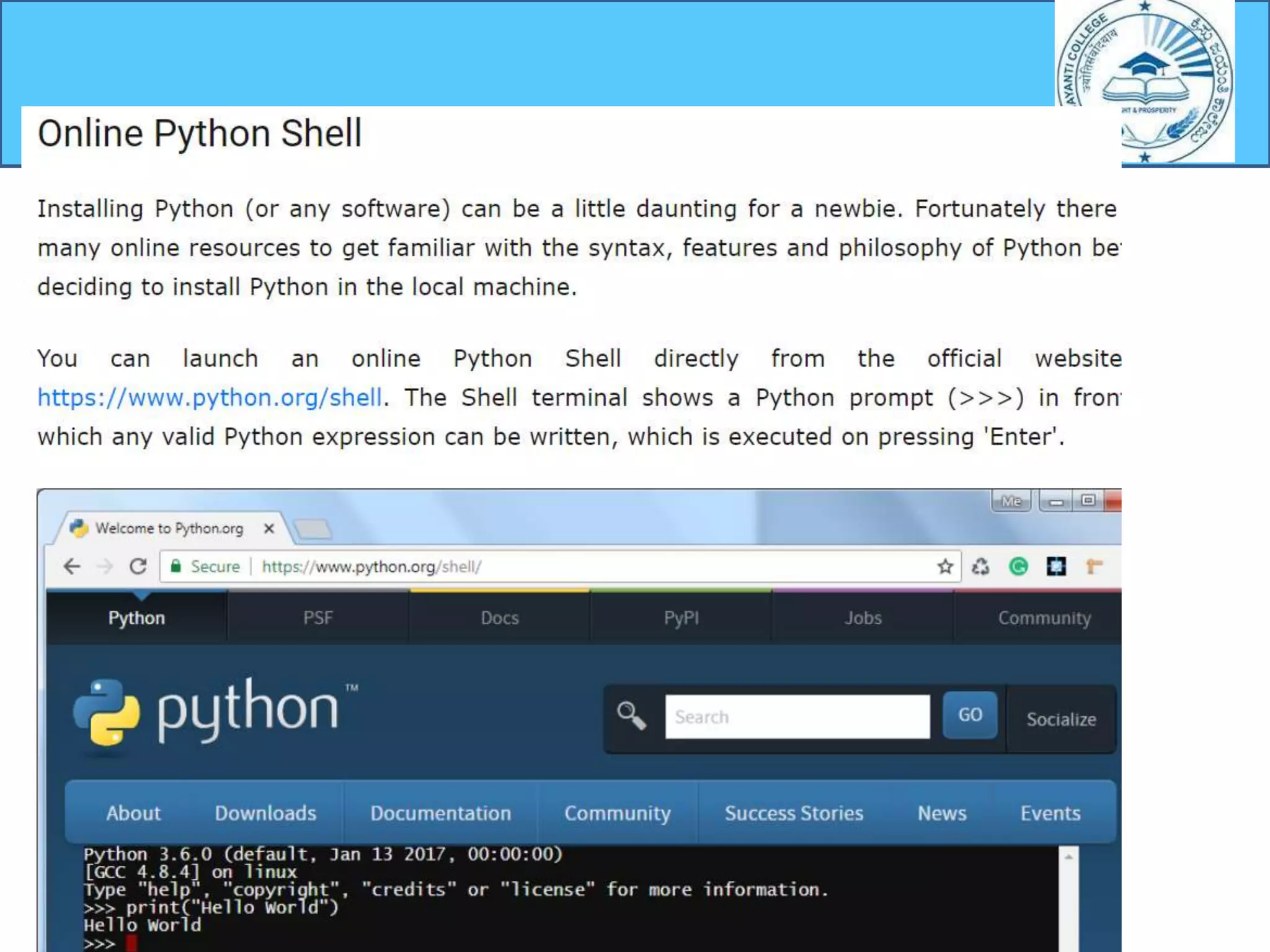
Task: Click the magnifying glass search icon
Action: 631,716
